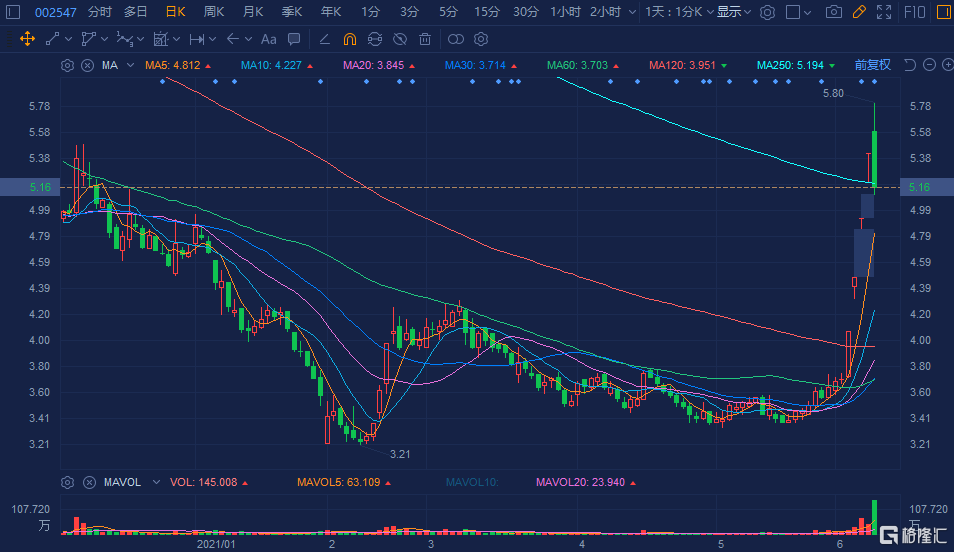The width and height of the screenshot is (954, 552).
Task: Expand measurement tool options arrow
Action: 176,40
